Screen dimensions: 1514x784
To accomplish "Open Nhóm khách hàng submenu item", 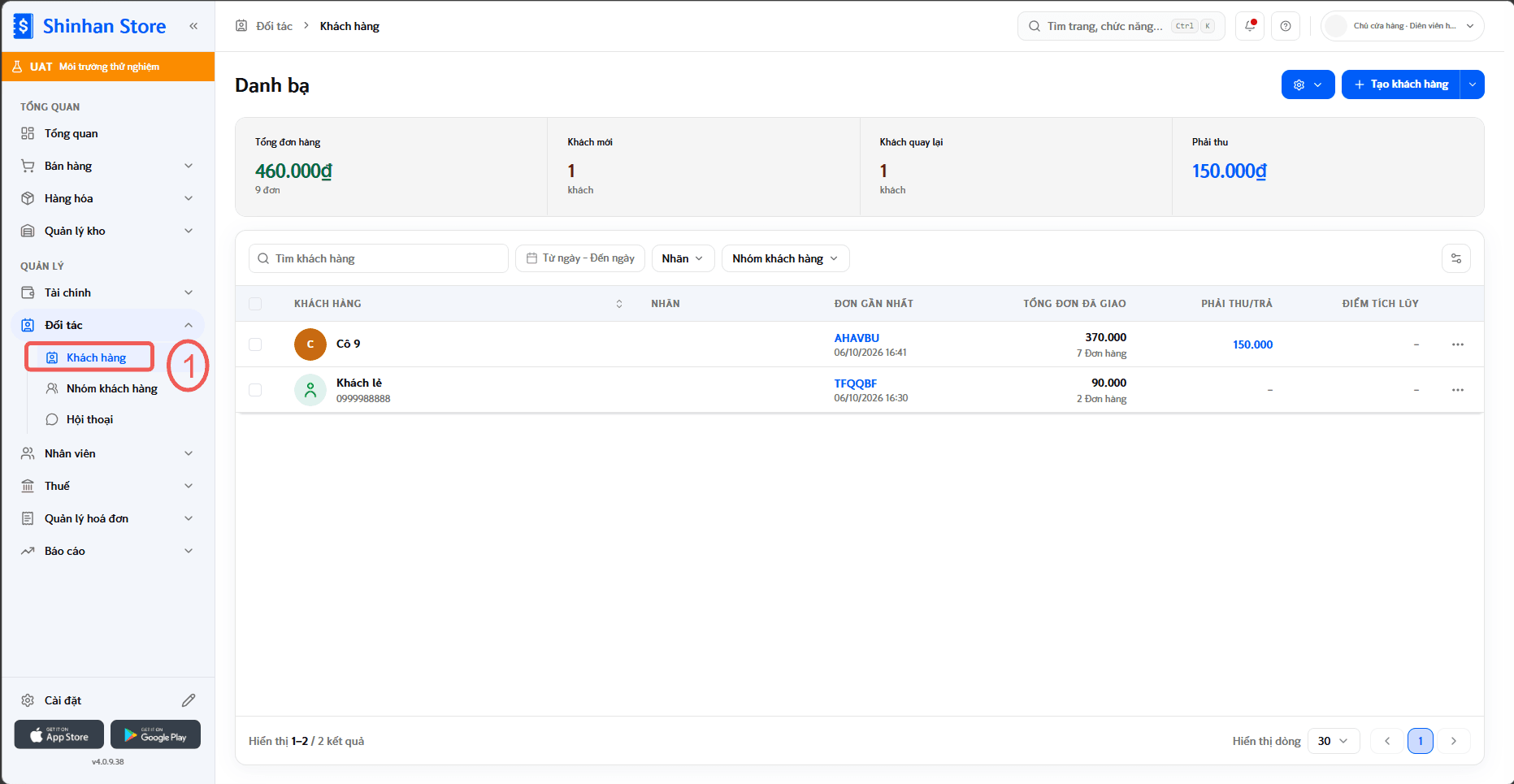I will (x=112, y=388).
